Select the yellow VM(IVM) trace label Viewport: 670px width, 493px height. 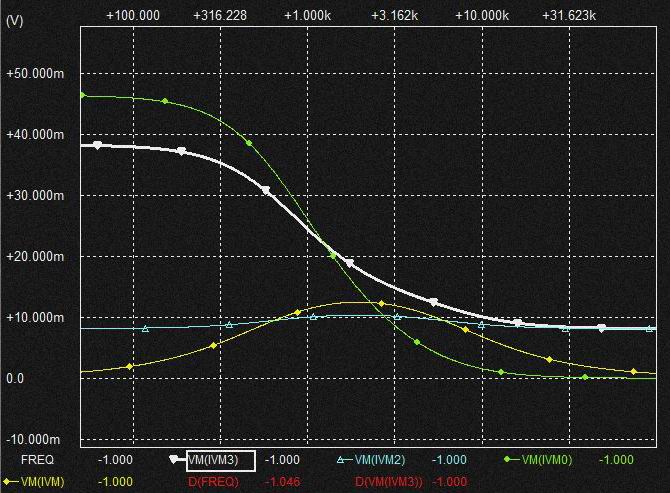pyautogui.click(x=45, y=481)
